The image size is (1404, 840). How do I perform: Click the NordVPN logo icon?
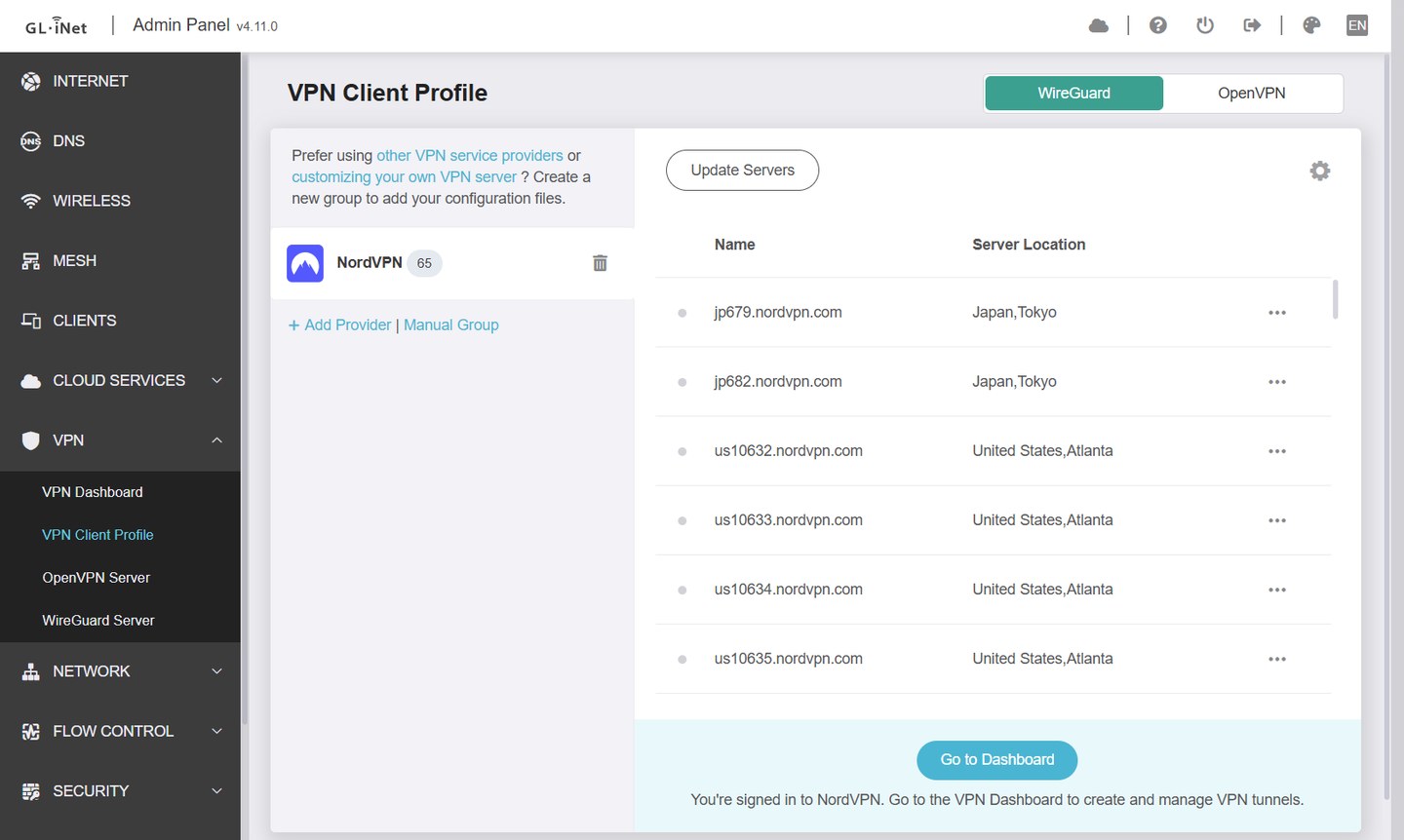[x=305, y=263]
